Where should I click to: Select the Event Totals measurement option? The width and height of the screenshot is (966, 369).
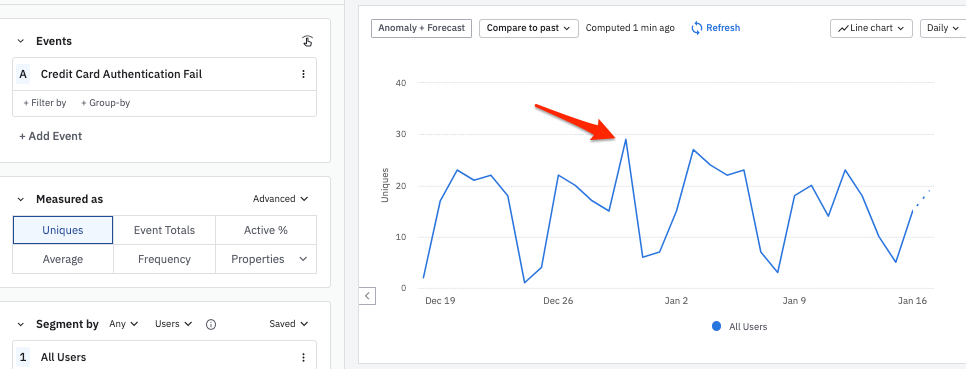coord(164,230)
